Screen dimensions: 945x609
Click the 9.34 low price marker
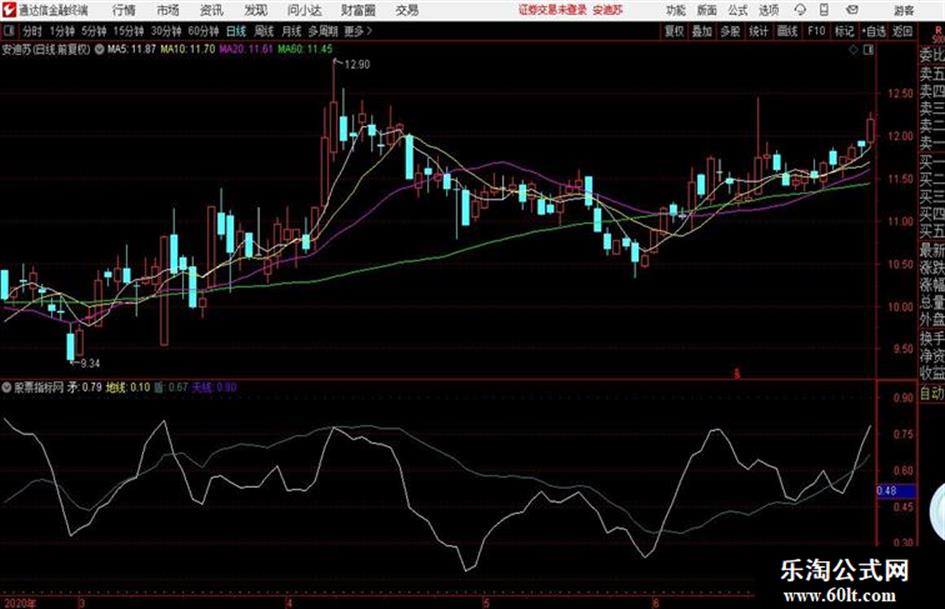90,363
